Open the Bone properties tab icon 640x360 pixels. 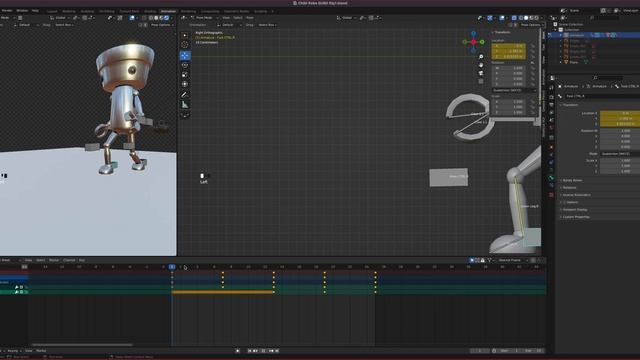[x=551, y=178]
